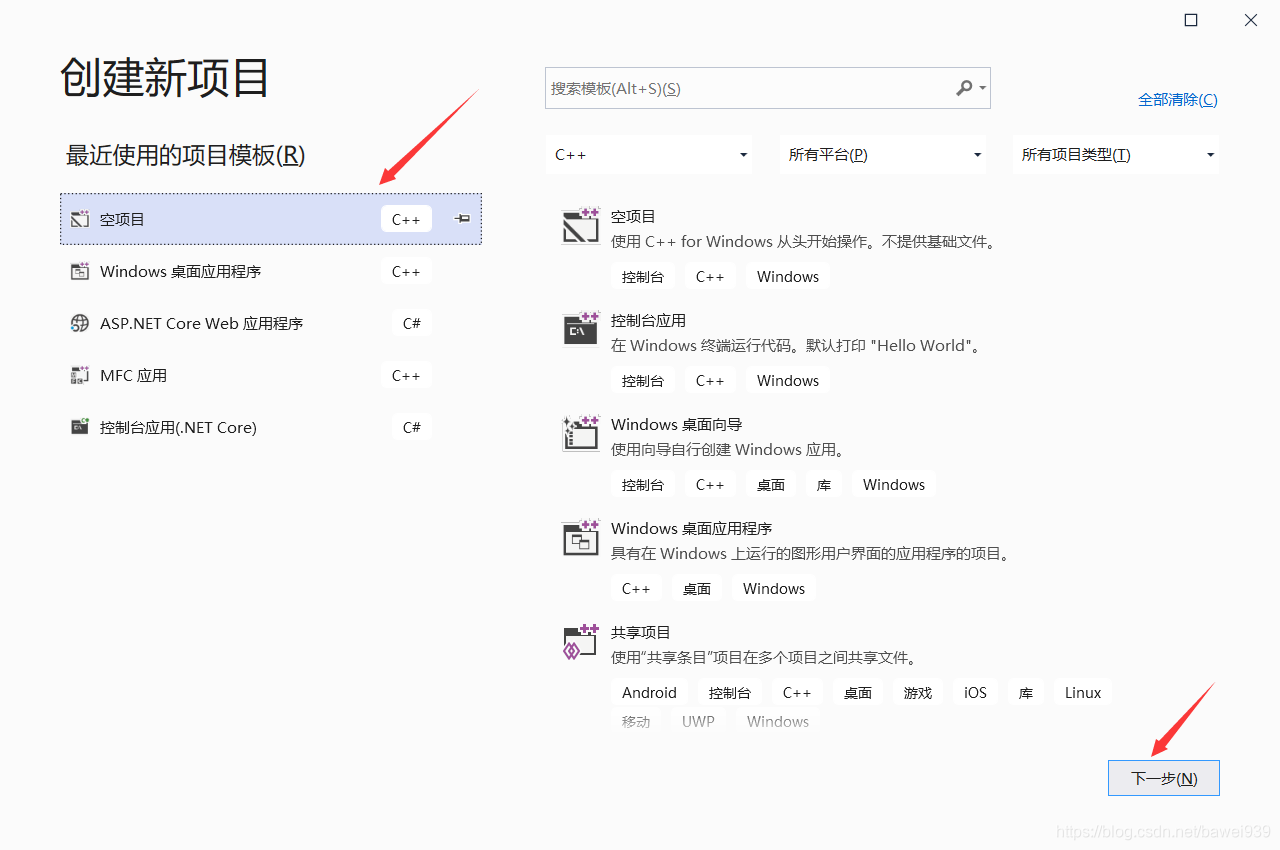
Task: Click the C# tag on 控制台应用(.NET Core) row
Action: [x=412, y=427]
